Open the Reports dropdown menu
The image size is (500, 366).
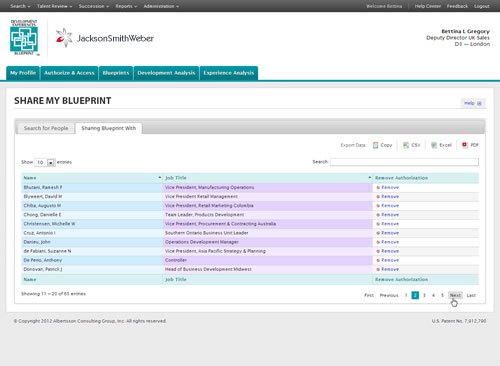[126, 6]
